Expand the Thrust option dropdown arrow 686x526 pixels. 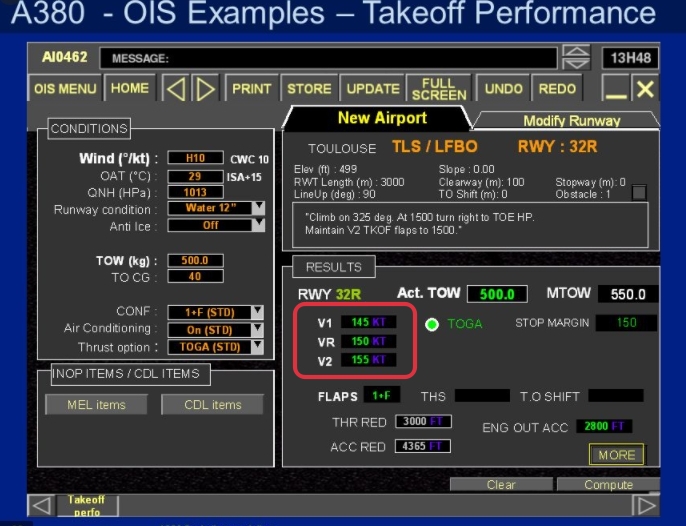coord(258,347)
